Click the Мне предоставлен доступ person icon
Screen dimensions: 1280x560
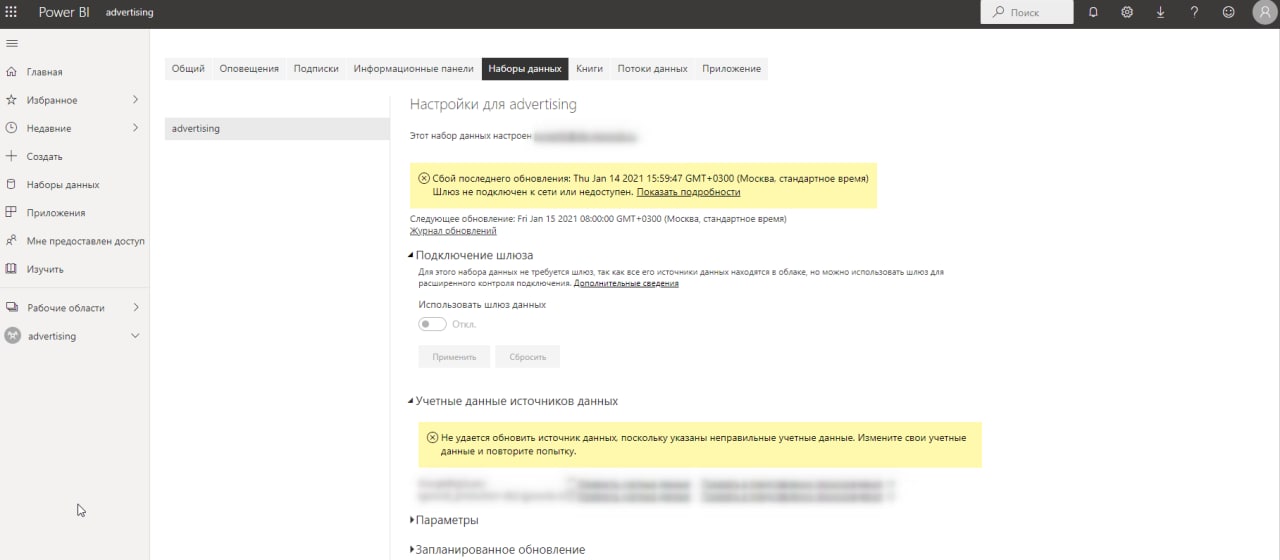(12, 240)
